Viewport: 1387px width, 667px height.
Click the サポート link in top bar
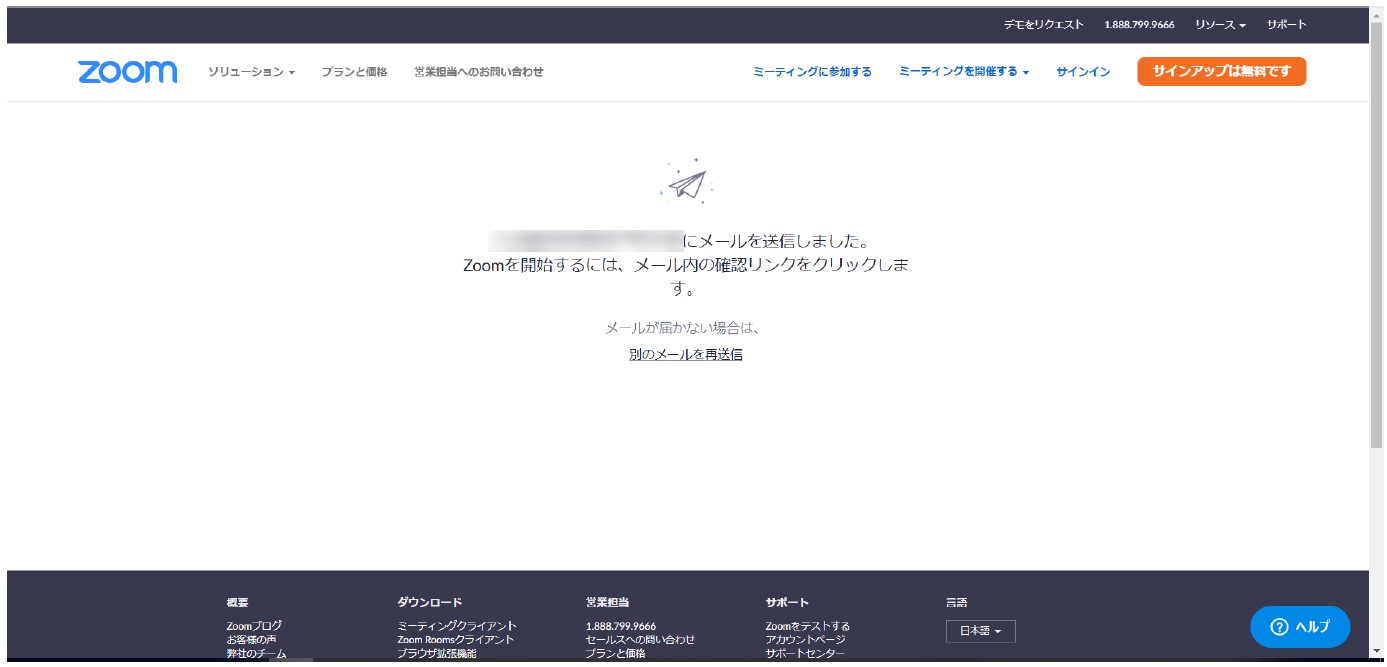1287,24
